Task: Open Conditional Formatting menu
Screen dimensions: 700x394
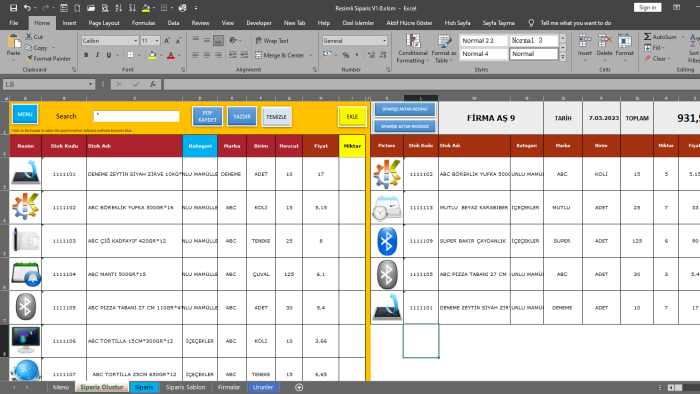Action: pos(412,49)
